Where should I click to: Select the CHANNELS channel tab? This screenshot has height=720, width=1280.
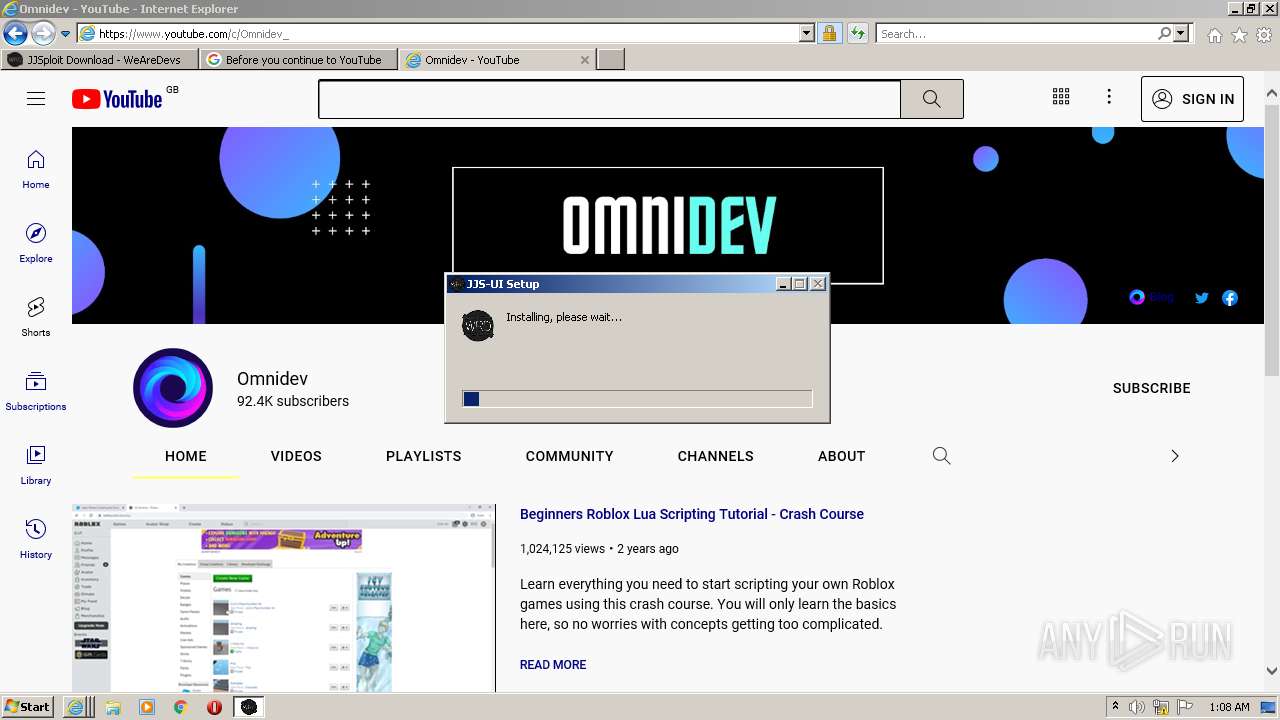coord(716,456)
